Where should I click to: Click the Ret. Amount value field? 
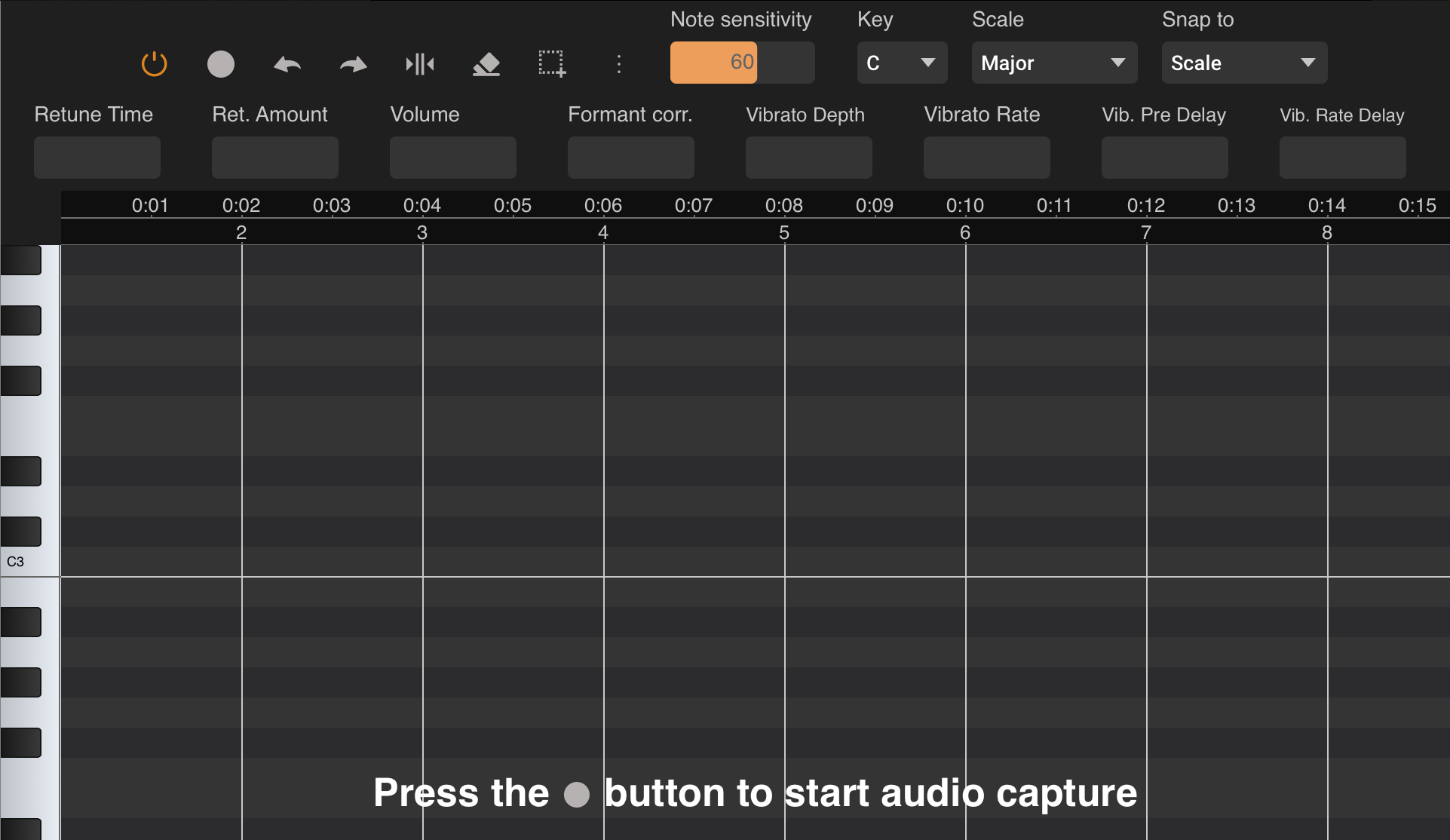pyautogui.click(x=275, y=158)
